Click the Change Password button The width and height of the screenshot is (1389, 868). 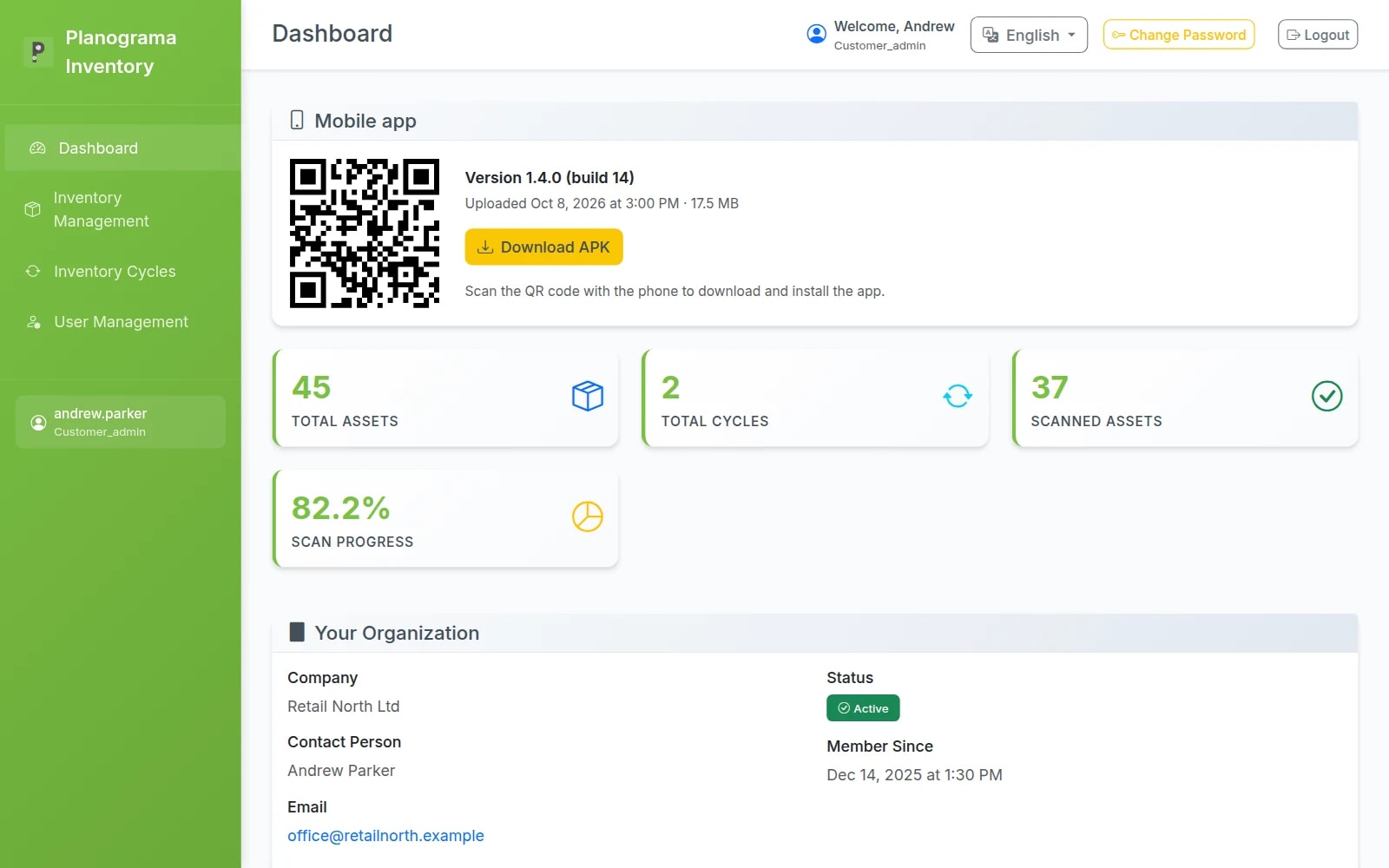point(1179,35)
